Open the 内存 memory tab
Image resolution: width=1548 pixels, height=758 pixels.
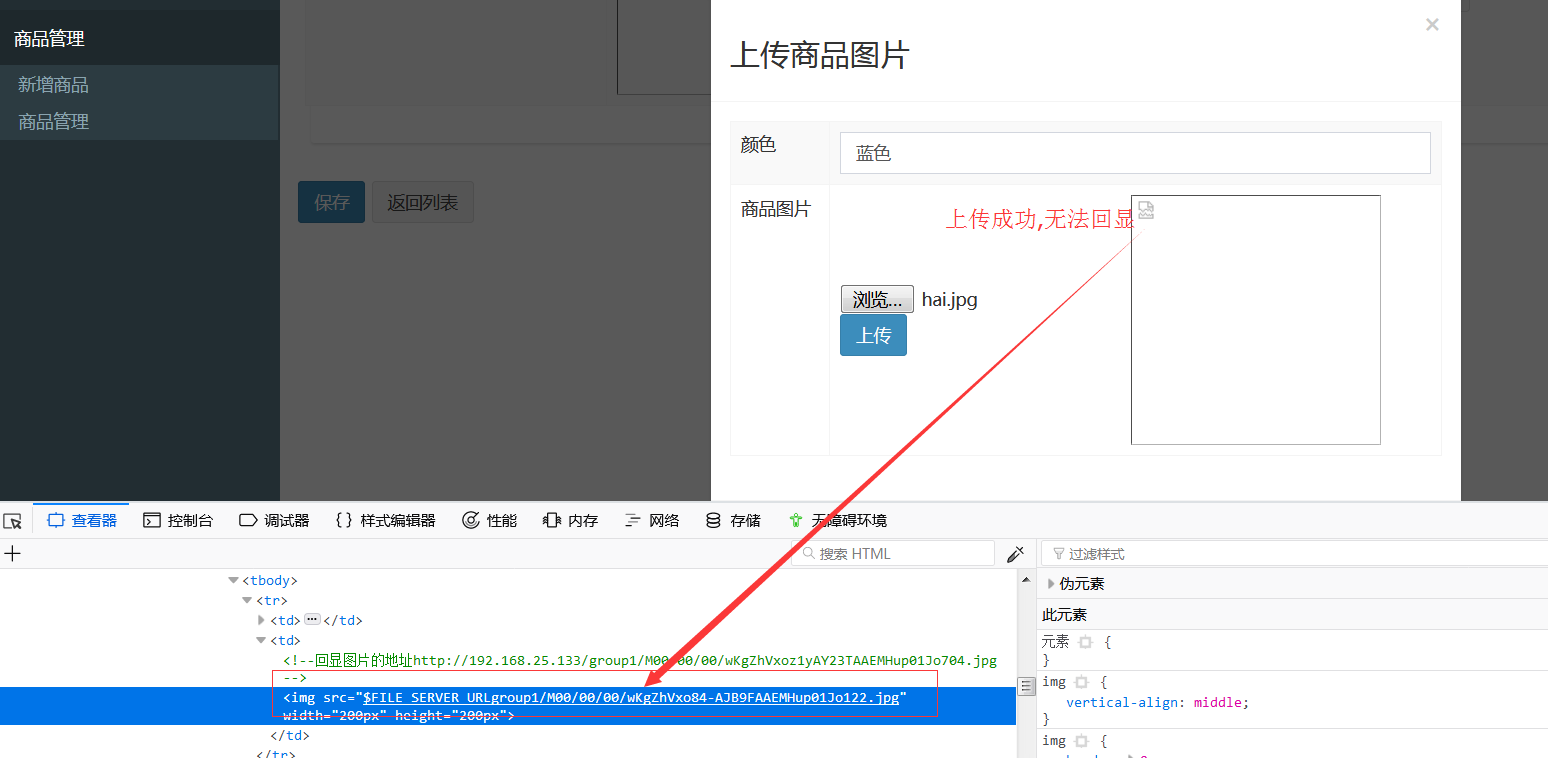coord(570,520)
